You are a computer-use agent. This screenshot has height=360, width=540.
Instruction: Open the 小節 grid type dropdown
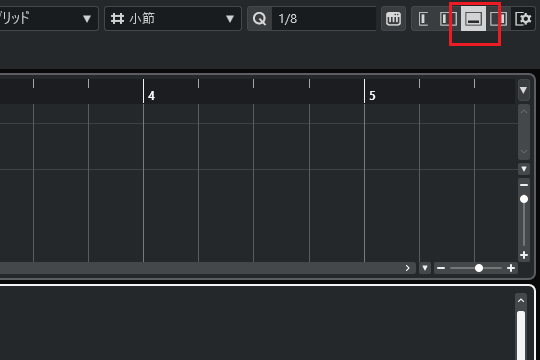pyautogui.click(x=173, y=19)
